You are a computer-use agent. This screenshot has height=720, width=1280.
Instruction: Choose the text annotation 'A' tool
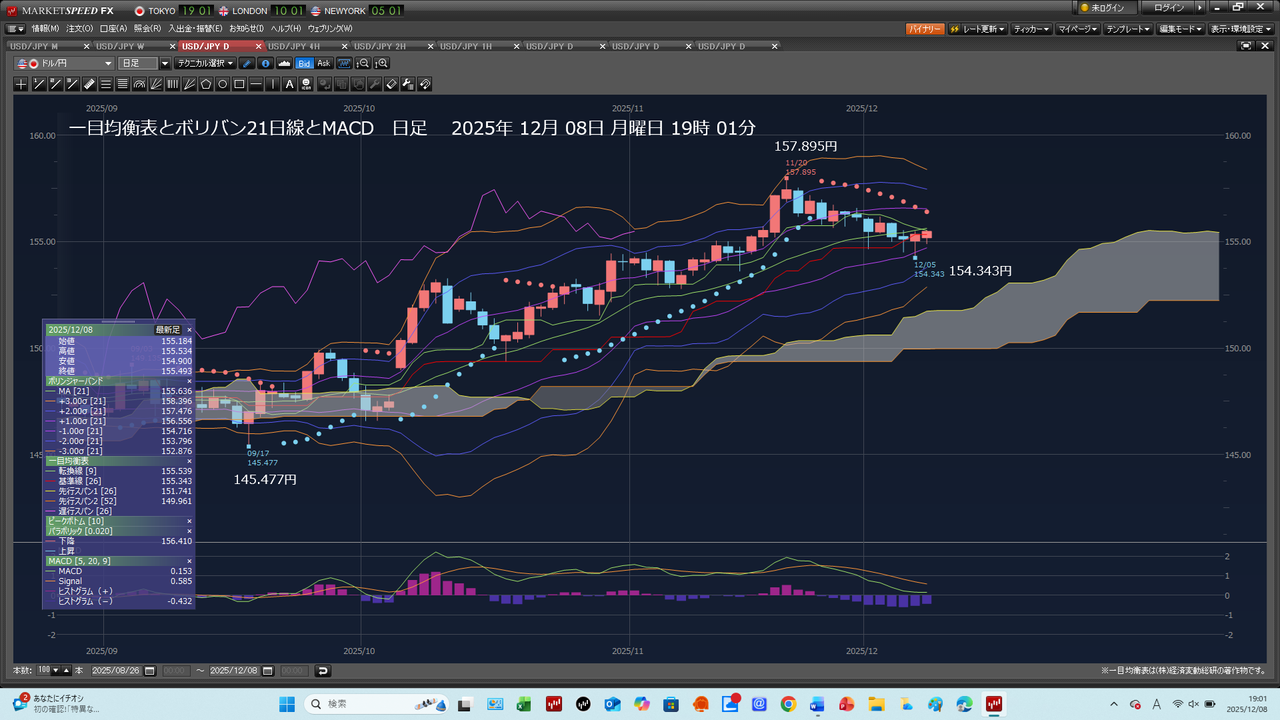pos(290,85)
